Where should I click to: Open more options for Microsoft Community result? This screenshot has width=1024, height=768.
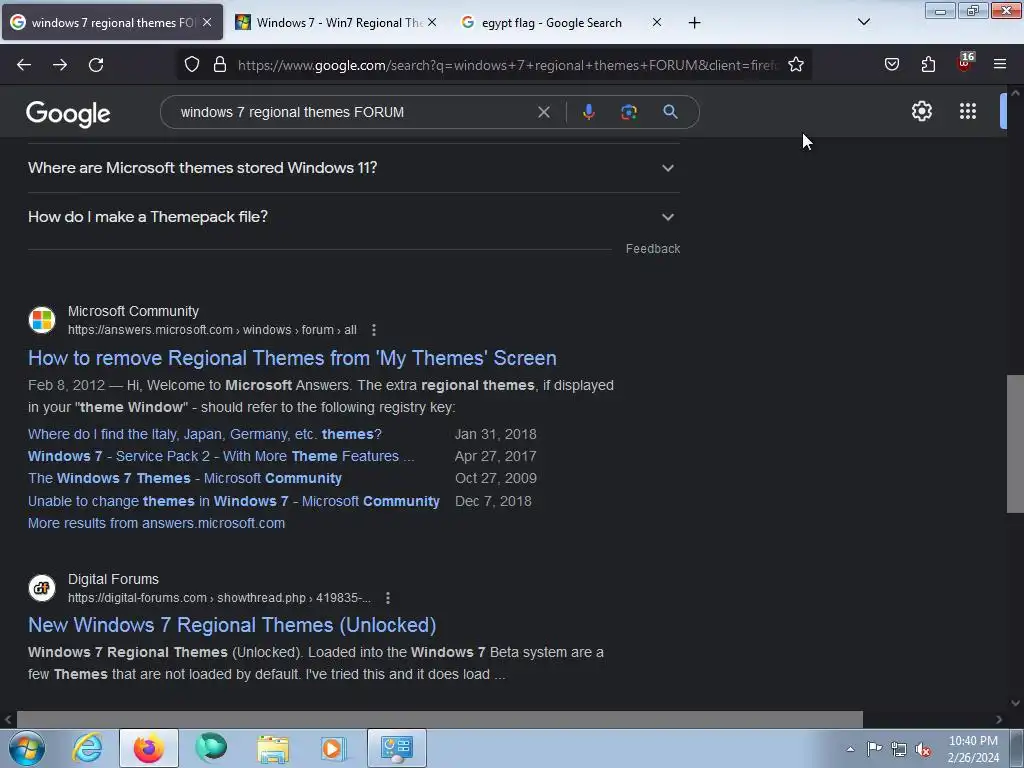[x=374, y=330]
